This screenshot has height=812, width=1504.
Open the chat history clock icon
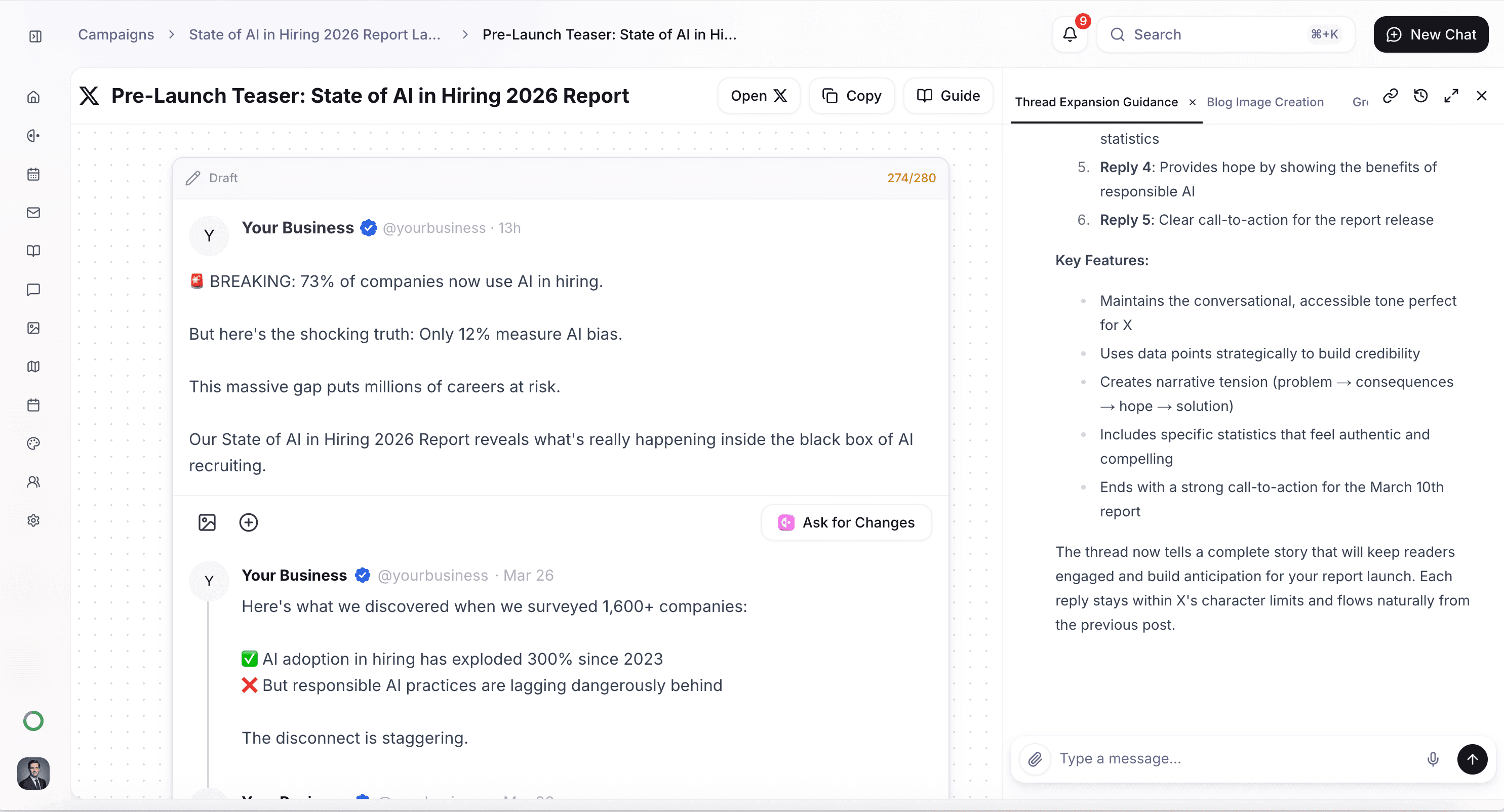coord(1421,96)
